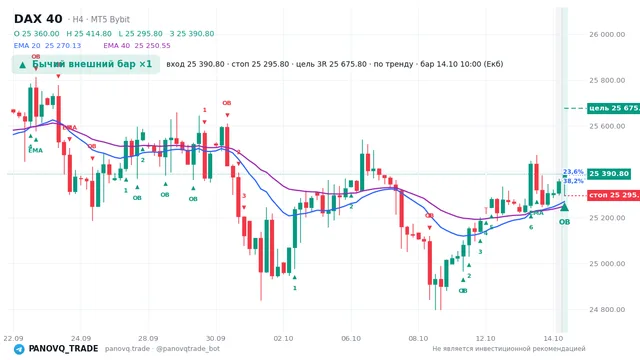The image size is (640, 360).
Task: Click the close value '3 25 390.80'
Action: pos(192,34)
